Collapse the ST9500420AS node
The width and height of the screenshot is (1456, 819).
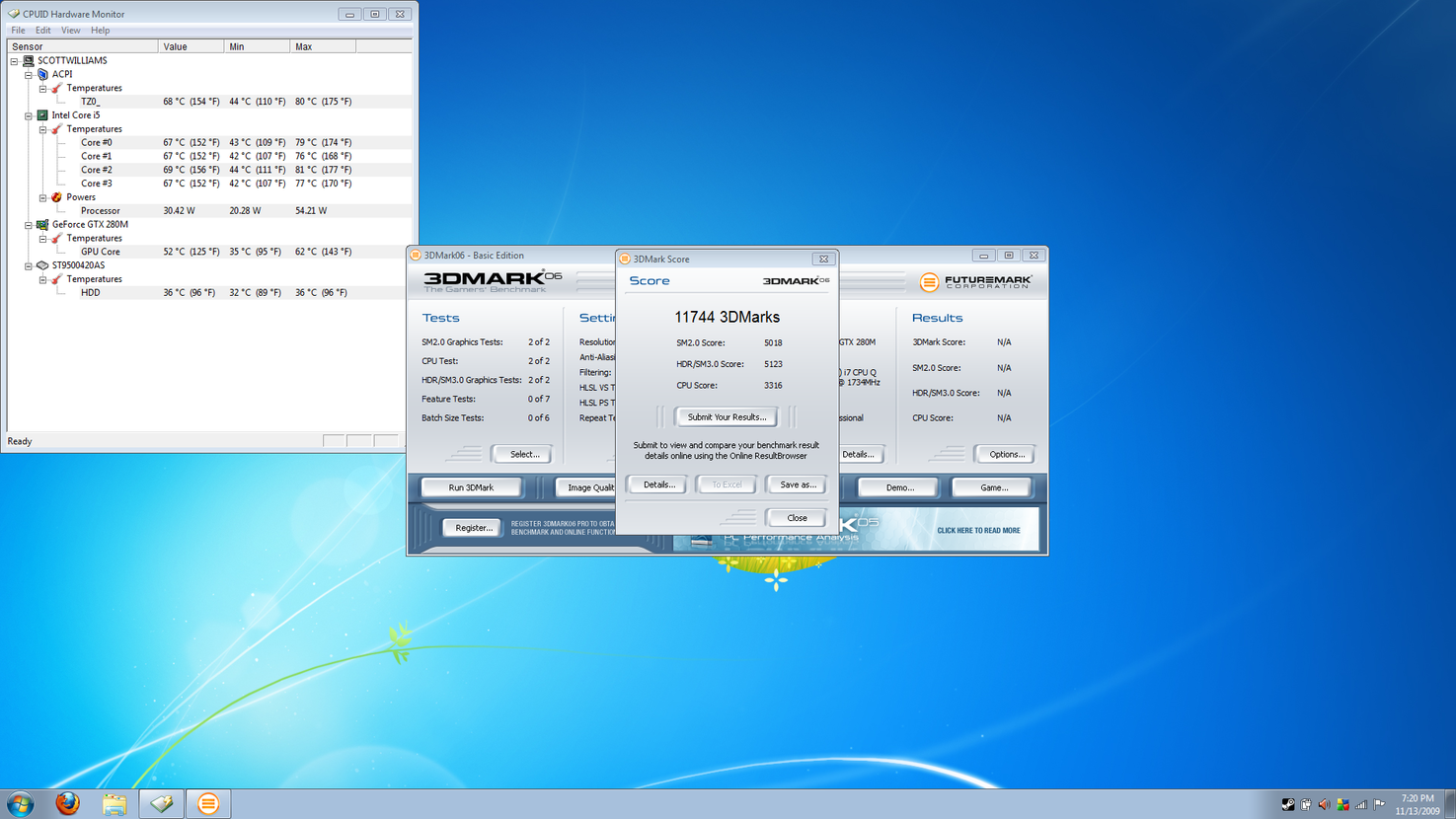29,265
